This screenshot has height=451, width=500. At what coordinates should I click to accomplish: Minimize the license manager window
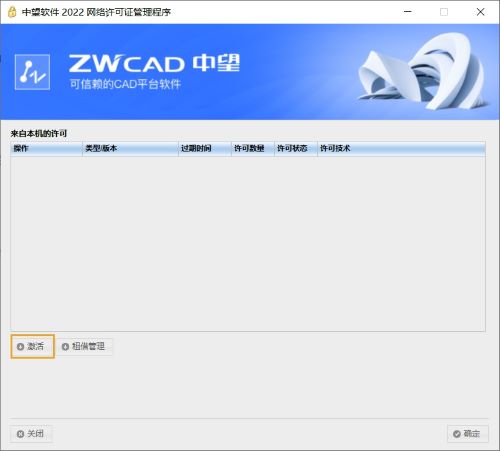pos(407,12)
